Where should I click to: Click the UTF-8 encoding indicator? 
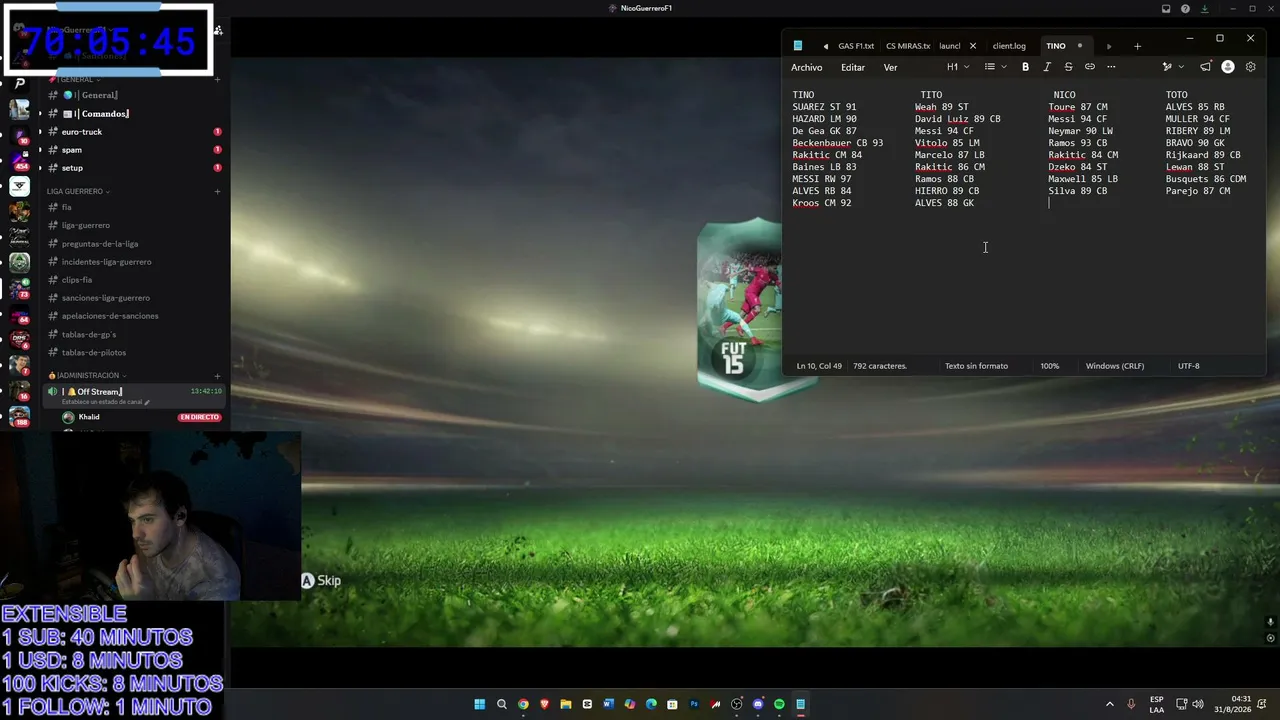pos(1188,366)
